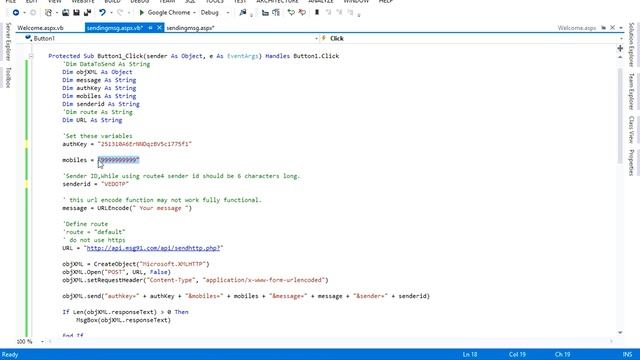Click the Undo arrow icon

coord(102,13)
